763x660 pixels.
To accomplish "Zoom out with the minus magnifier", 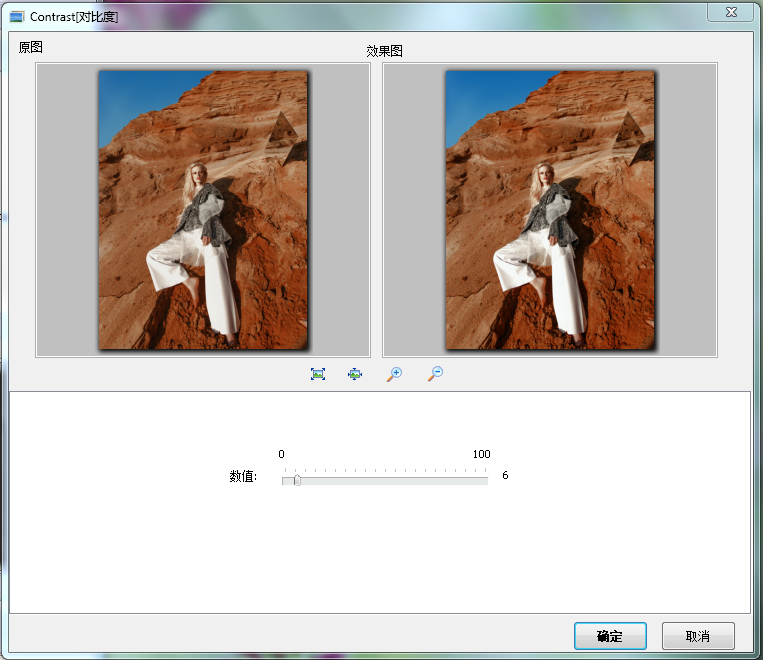I will point(434,373).
